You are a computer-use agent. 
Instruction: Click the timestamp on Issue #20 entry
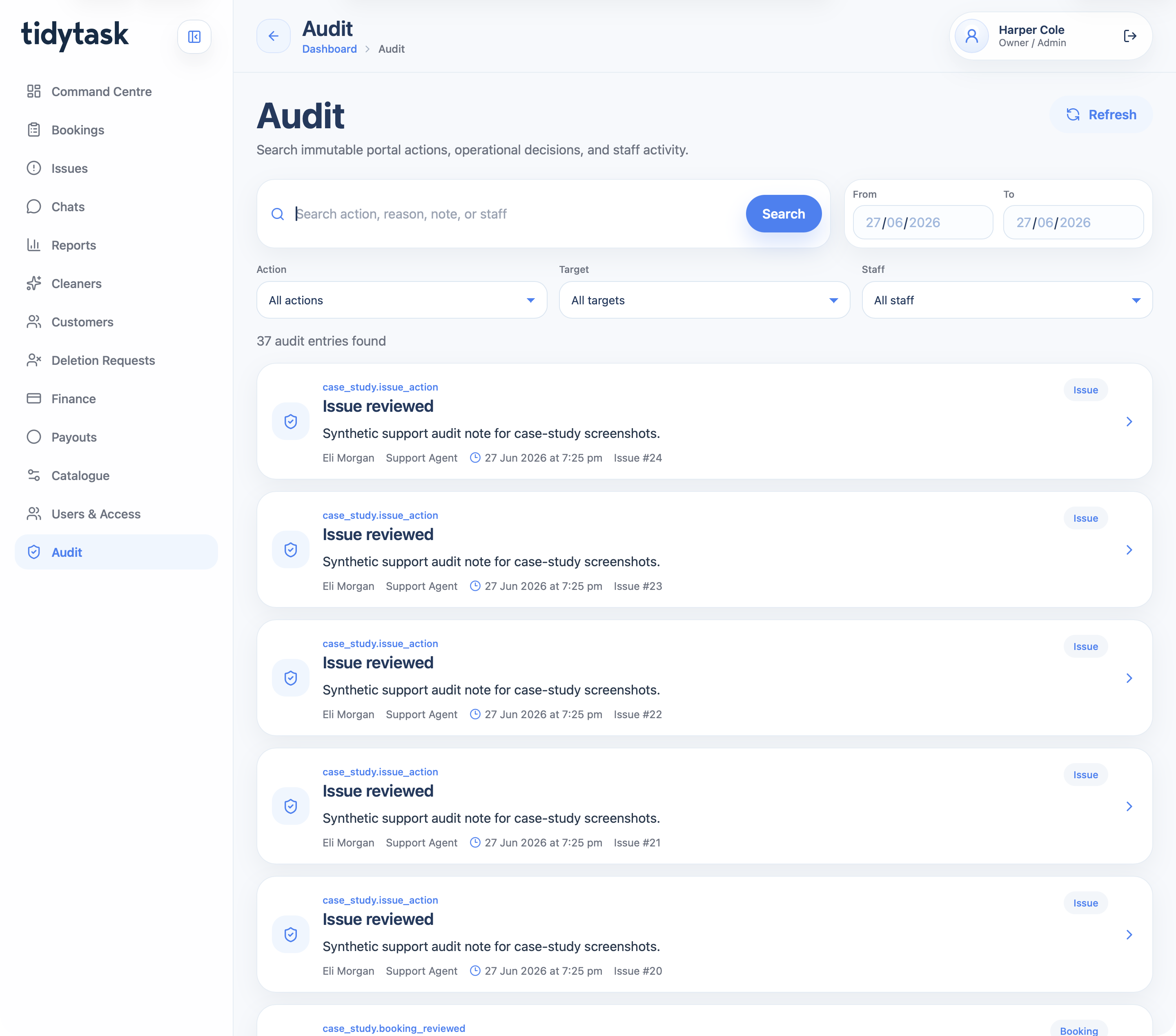[543, 971]
